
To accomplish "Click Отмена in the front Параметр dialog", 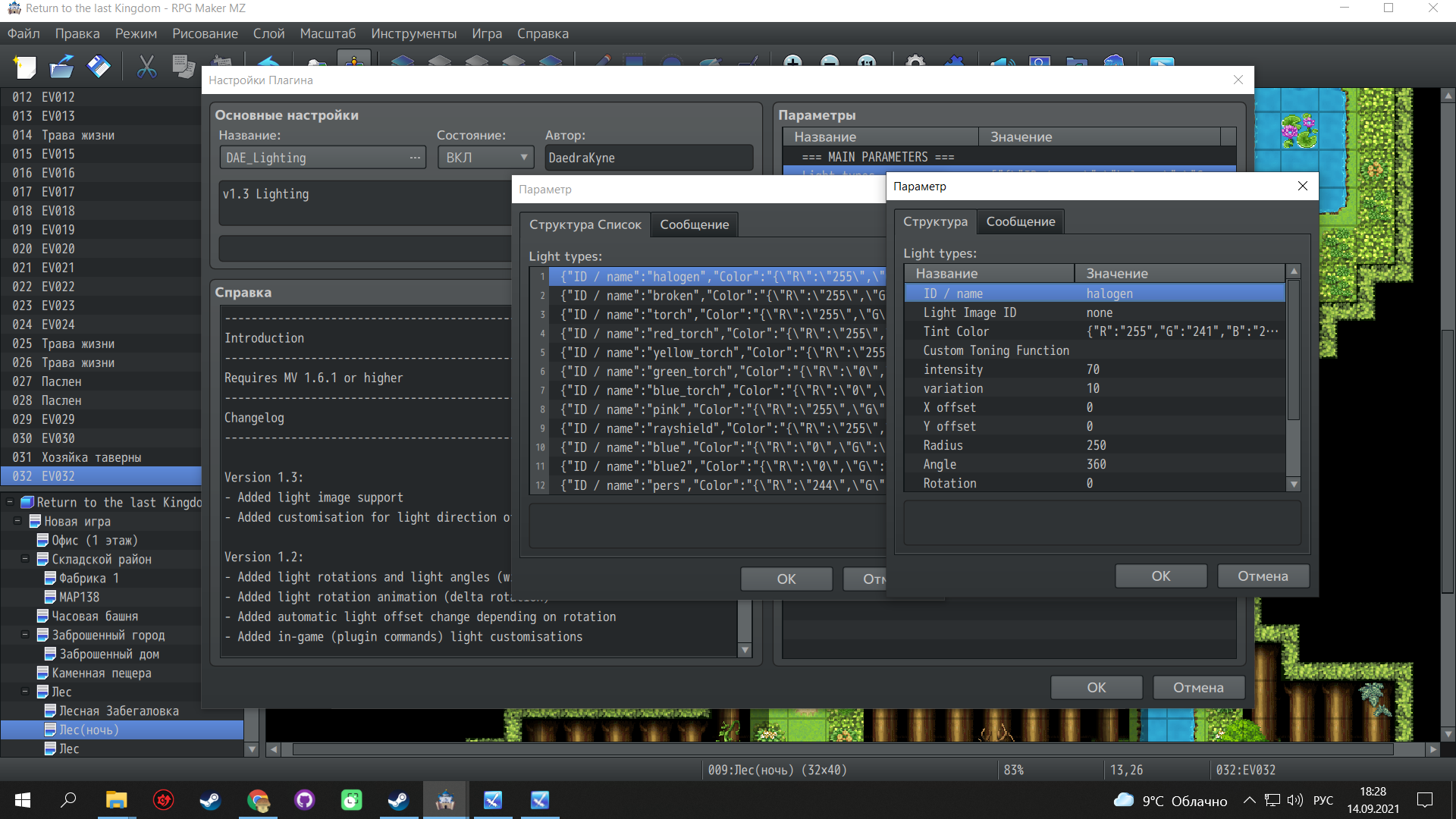I will [x=1263, y=576].
